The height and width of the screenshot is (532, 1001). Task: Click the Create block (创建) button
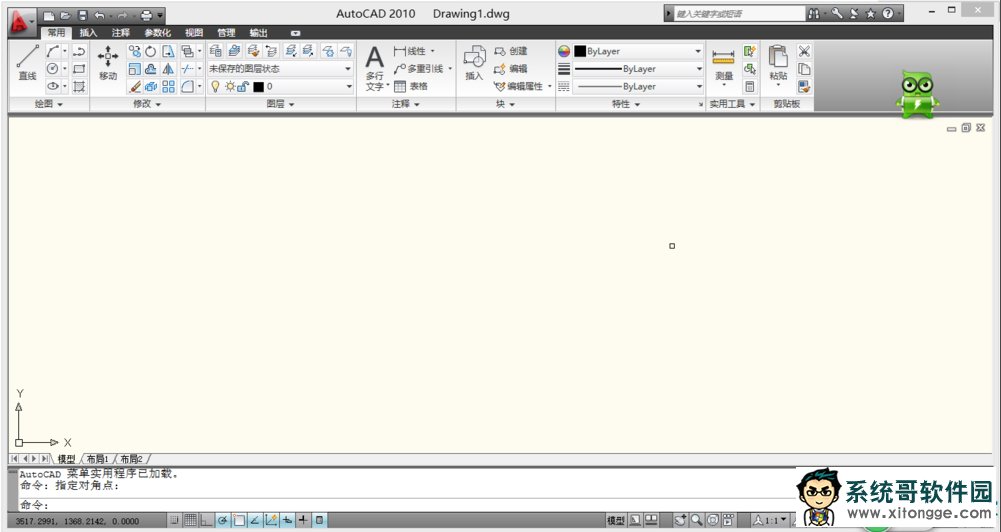[x=510, y=51]
